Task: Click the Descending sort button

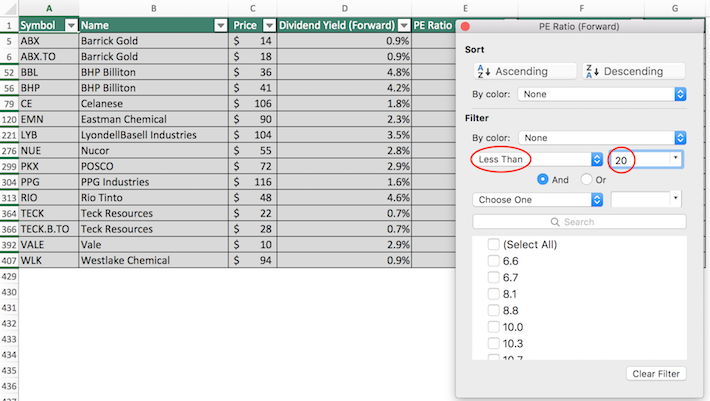Action: 633,71
